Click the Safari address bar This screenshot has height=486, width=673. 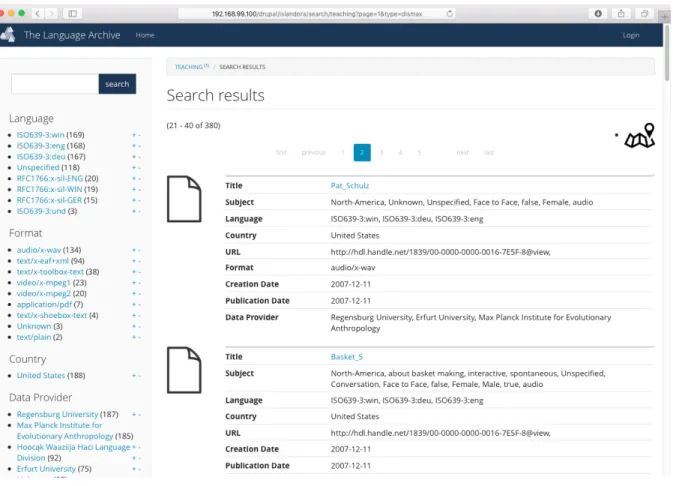point(317,14)
